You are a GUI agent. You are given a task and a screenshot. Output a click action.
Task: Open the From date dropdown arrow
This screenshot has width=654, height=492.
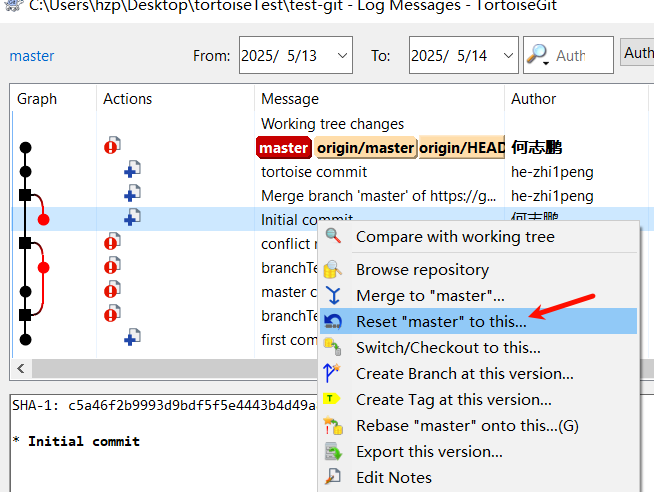point(342,55)
